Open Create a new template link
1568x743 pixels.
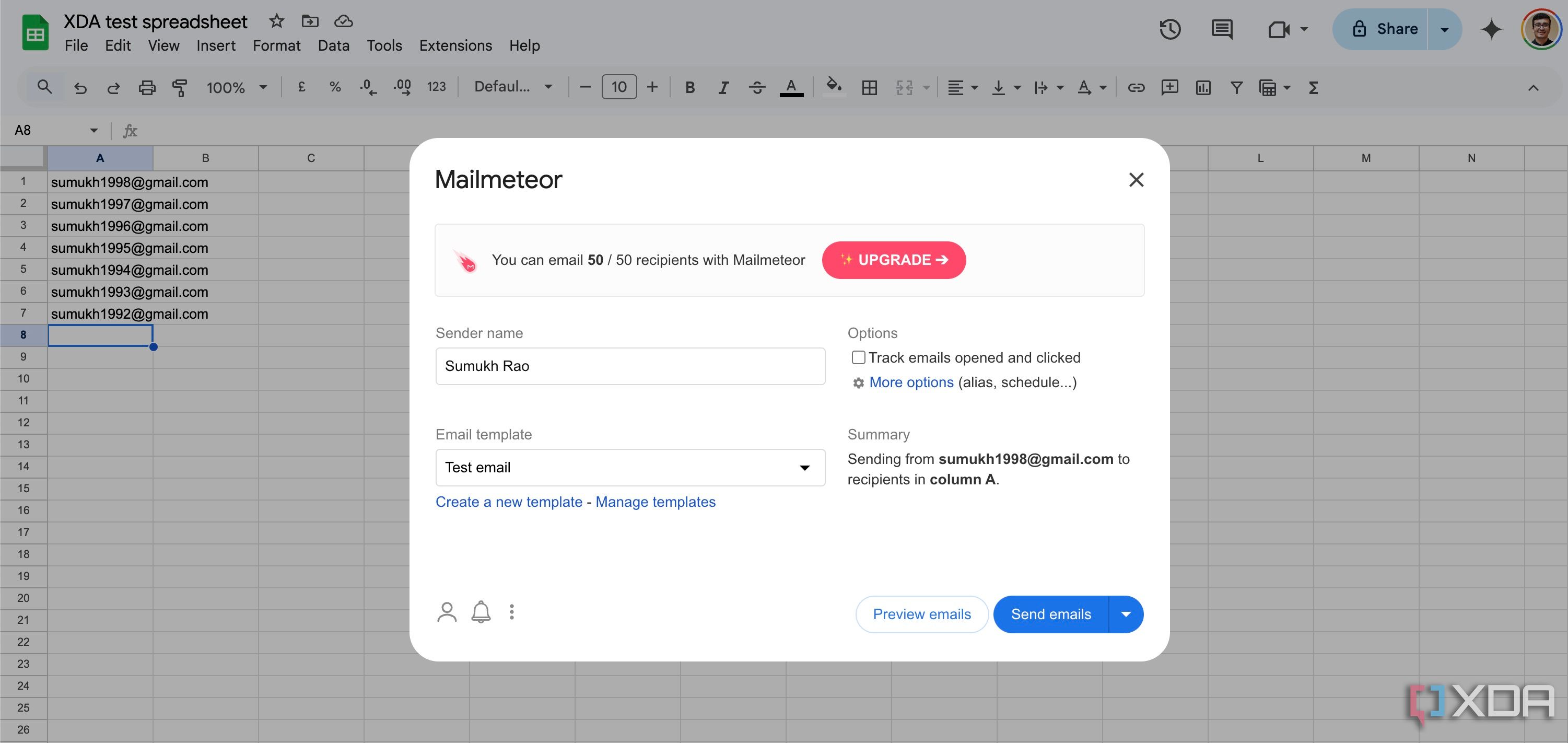pos(509,502)
